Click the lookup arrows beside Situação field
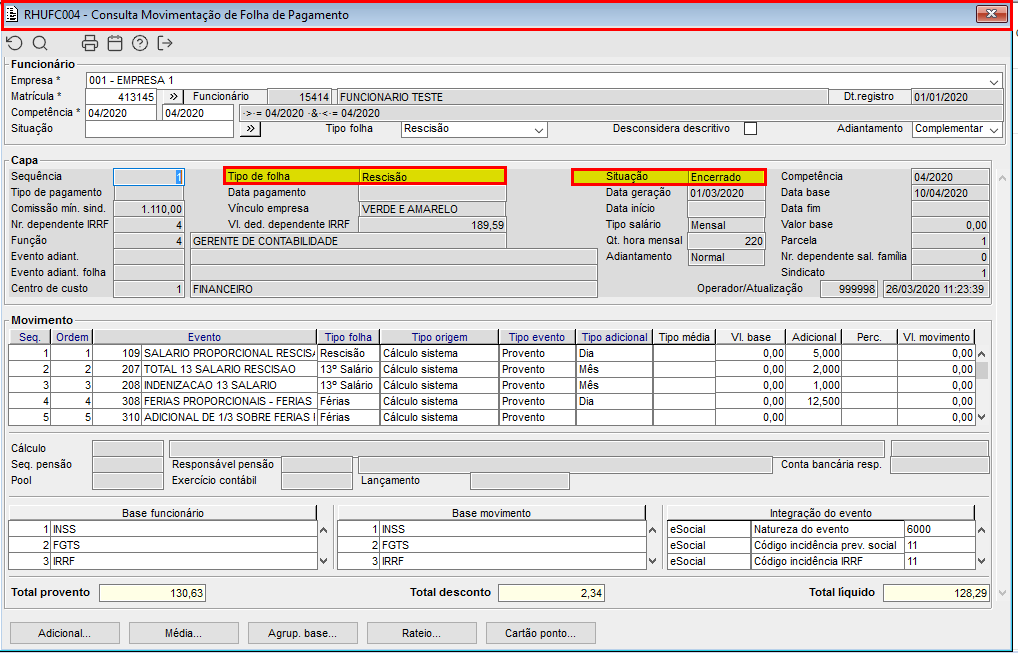Screen dimensions: 1018x653 pyautogui.click(x=251, y=129)
